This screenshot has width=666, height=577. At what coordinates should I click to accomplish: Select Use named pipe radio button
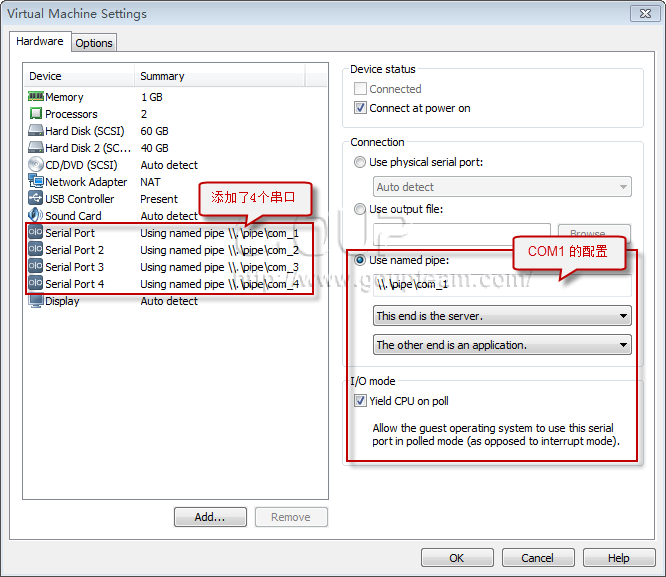(x=360, y=260)
